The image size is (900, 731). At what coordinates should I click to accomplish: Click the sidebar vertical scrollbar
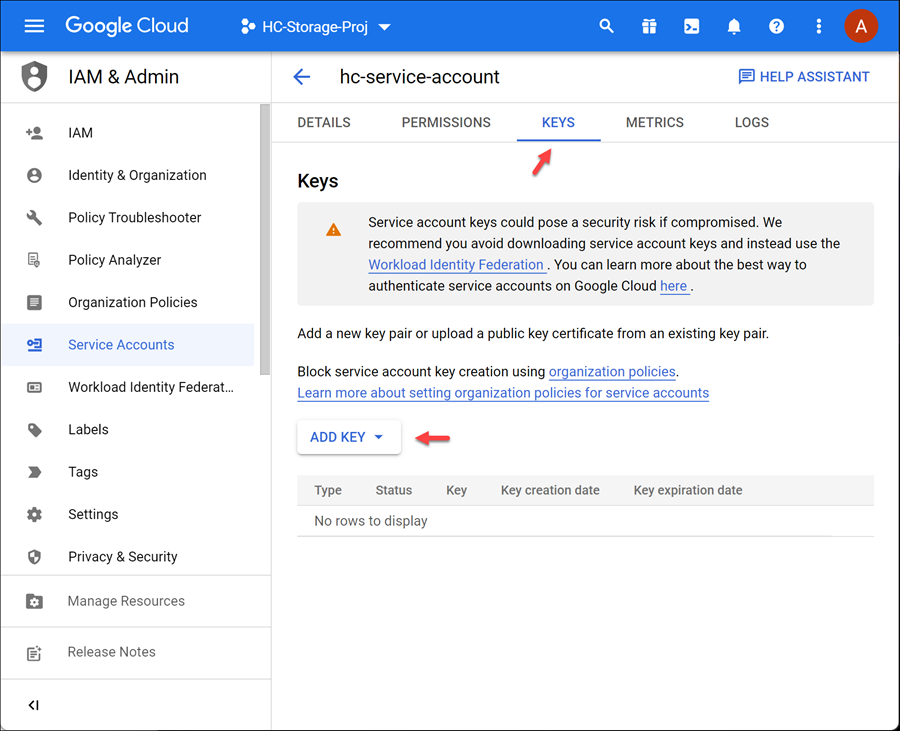point(265,240)
